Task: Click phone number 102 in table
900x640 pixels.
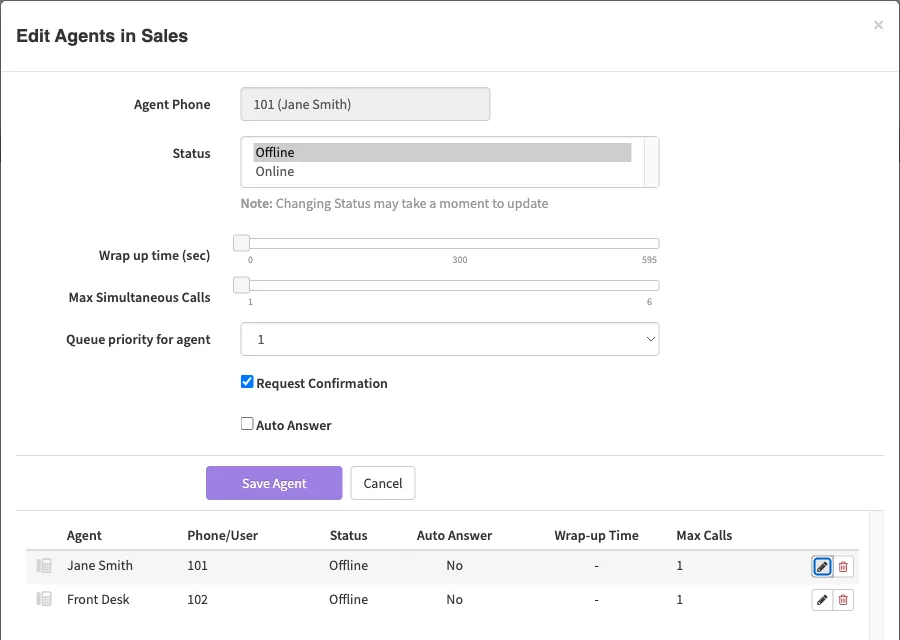Action: pos(197,599)
